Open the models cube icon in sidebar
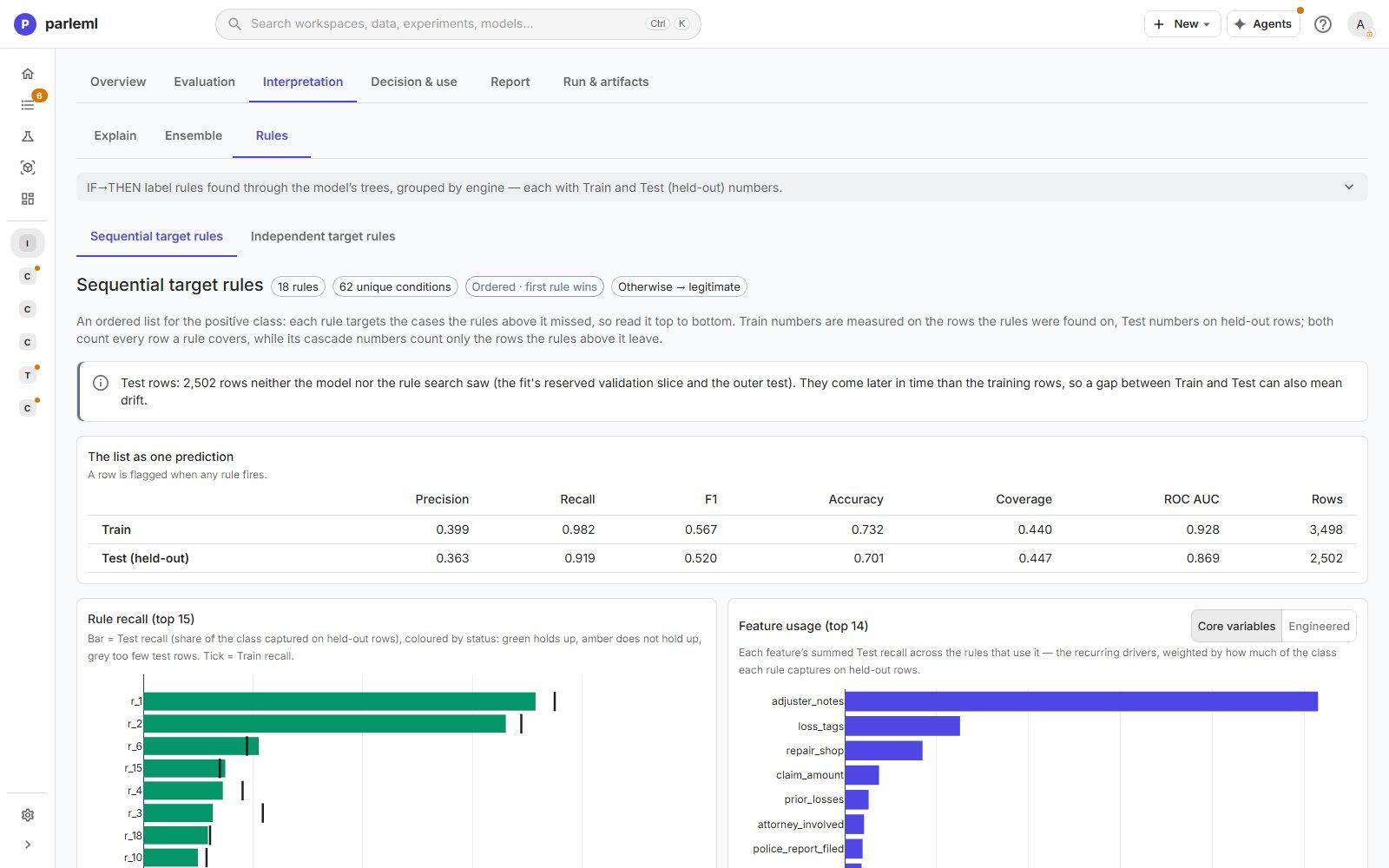Screen dimensions: 1389x868 (28, 168)
